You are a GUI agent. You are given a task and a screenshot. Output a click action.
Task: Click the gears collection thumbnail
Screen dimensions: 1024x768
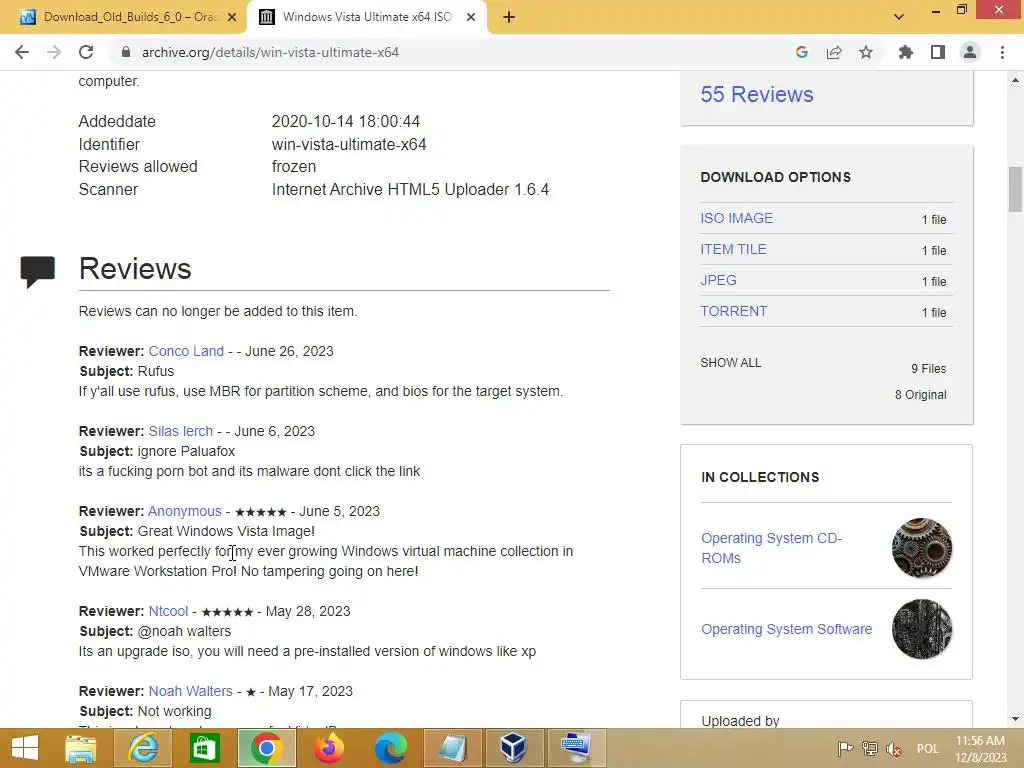tap(922, 548)
